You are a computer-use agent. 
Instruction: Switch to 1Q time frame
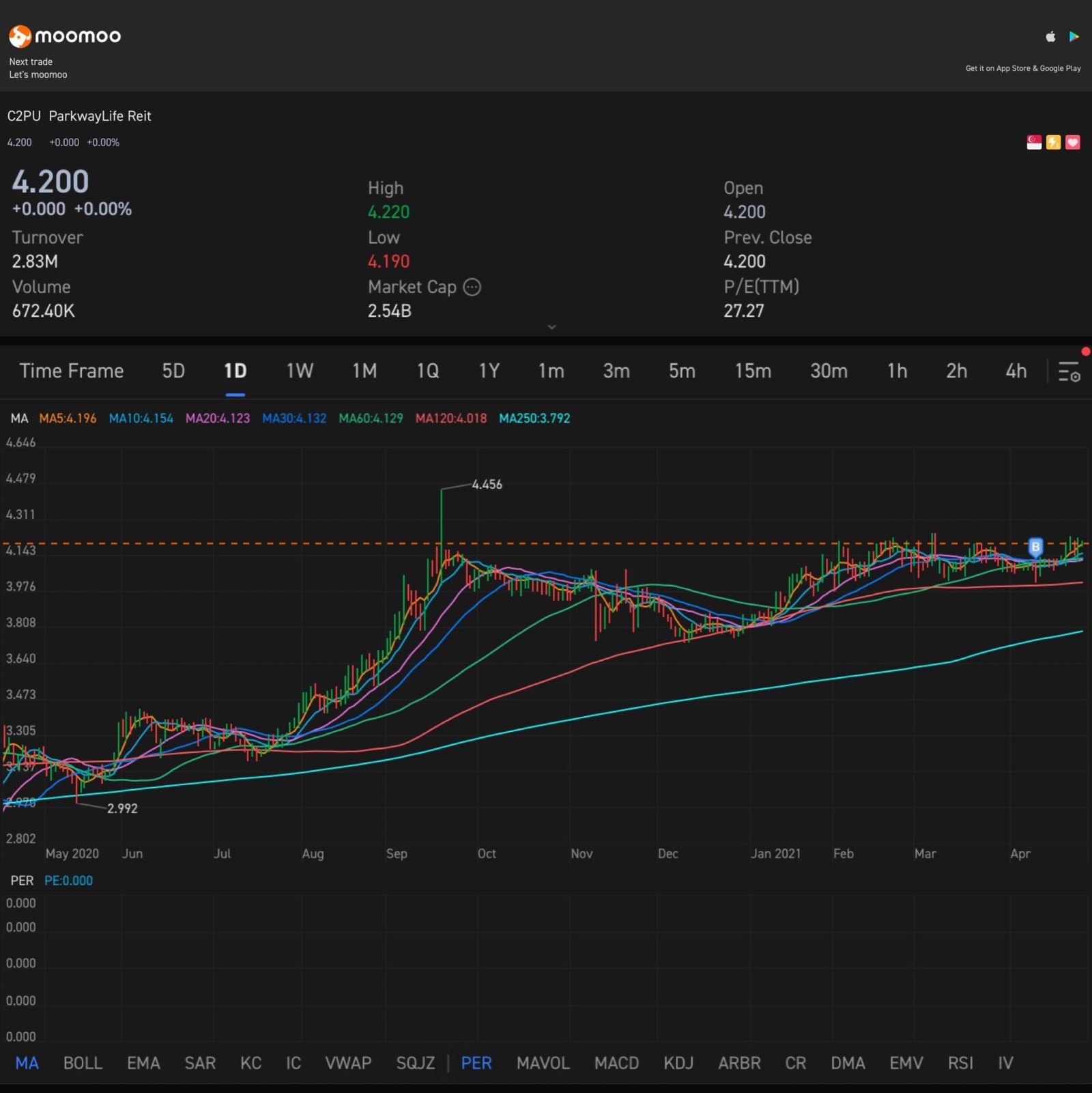coord(428,371)
